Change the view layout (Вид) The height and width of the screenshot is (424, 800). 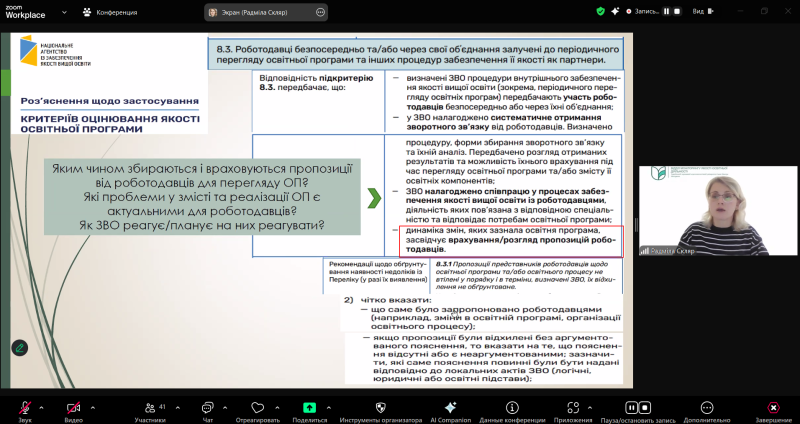[x=703, y=11]
